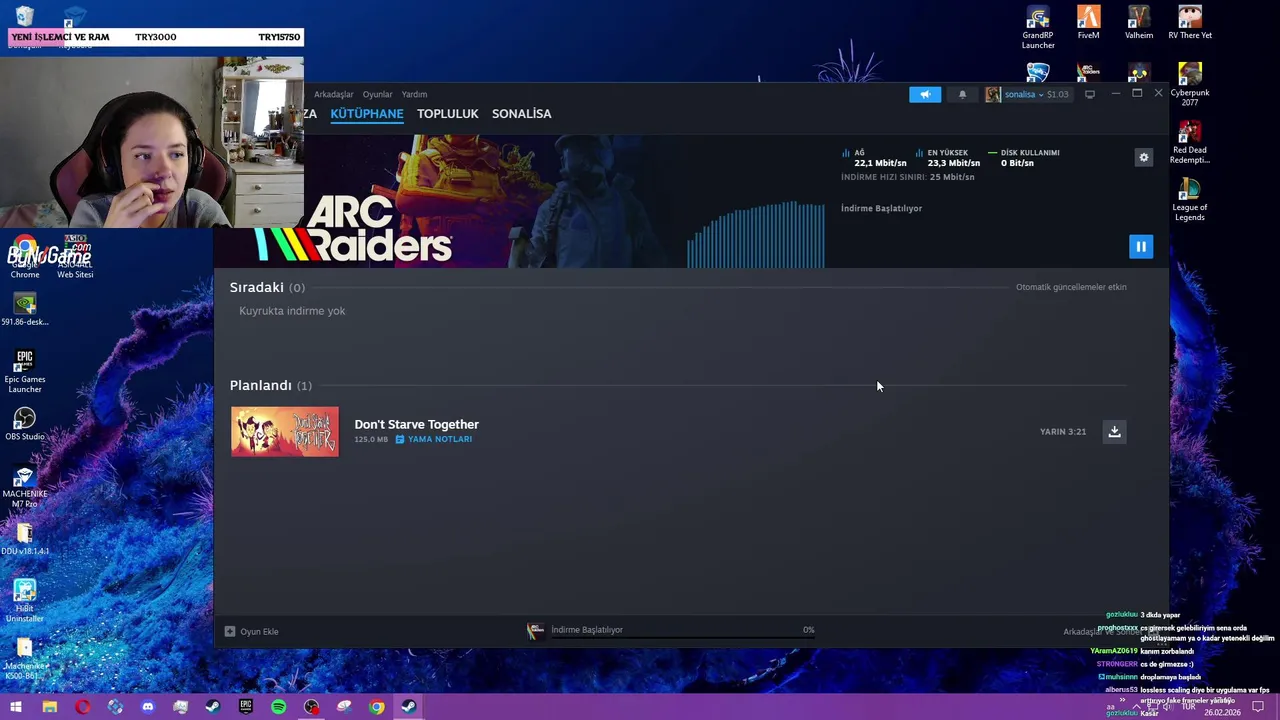Select the 591.86-desk driver file icon
Viewport: 1280px width, 720px height.
tap(25, 309)
